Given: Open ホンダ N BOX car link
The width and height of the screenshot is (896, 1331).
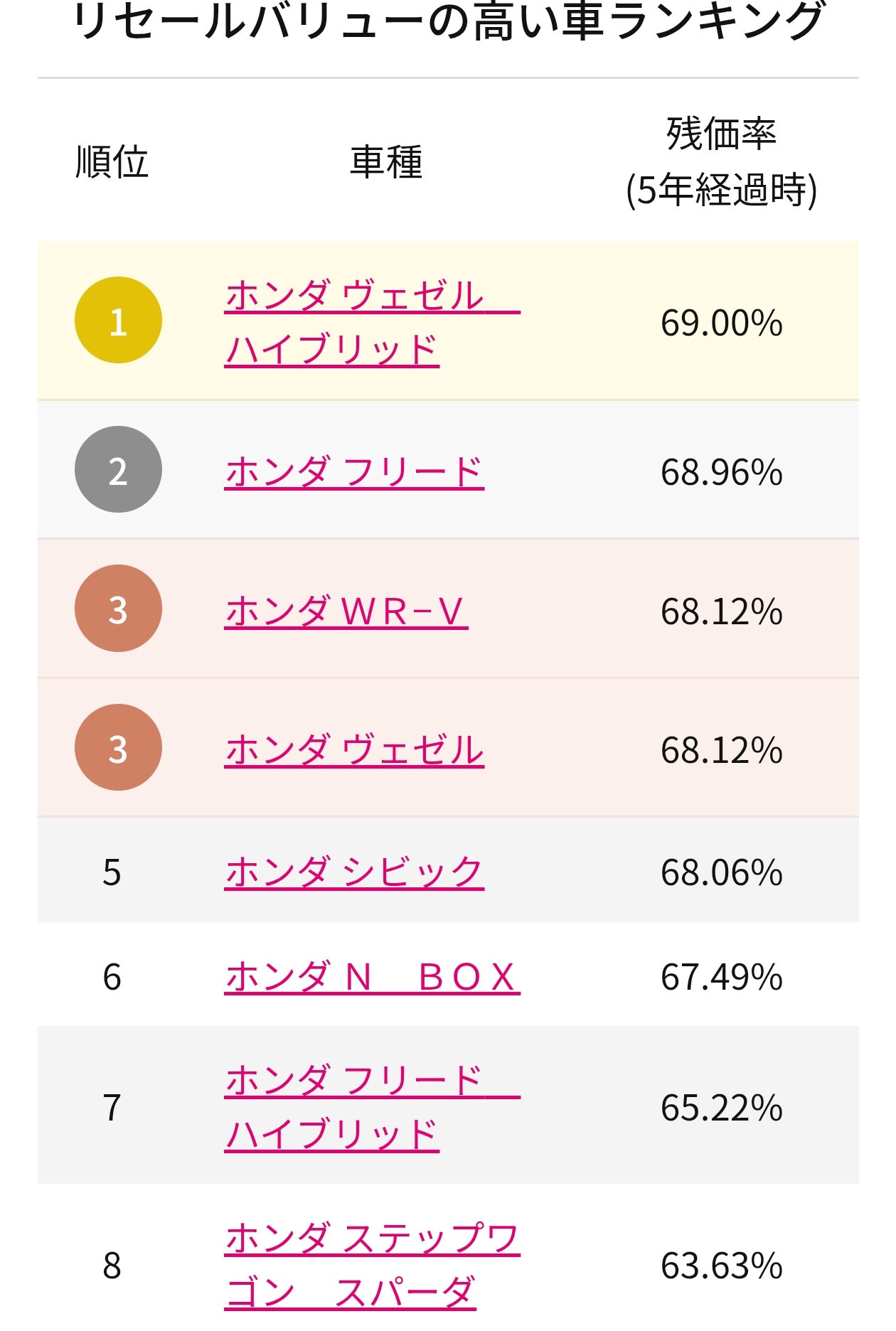Looking at the screenshot, I should [373, 977].
